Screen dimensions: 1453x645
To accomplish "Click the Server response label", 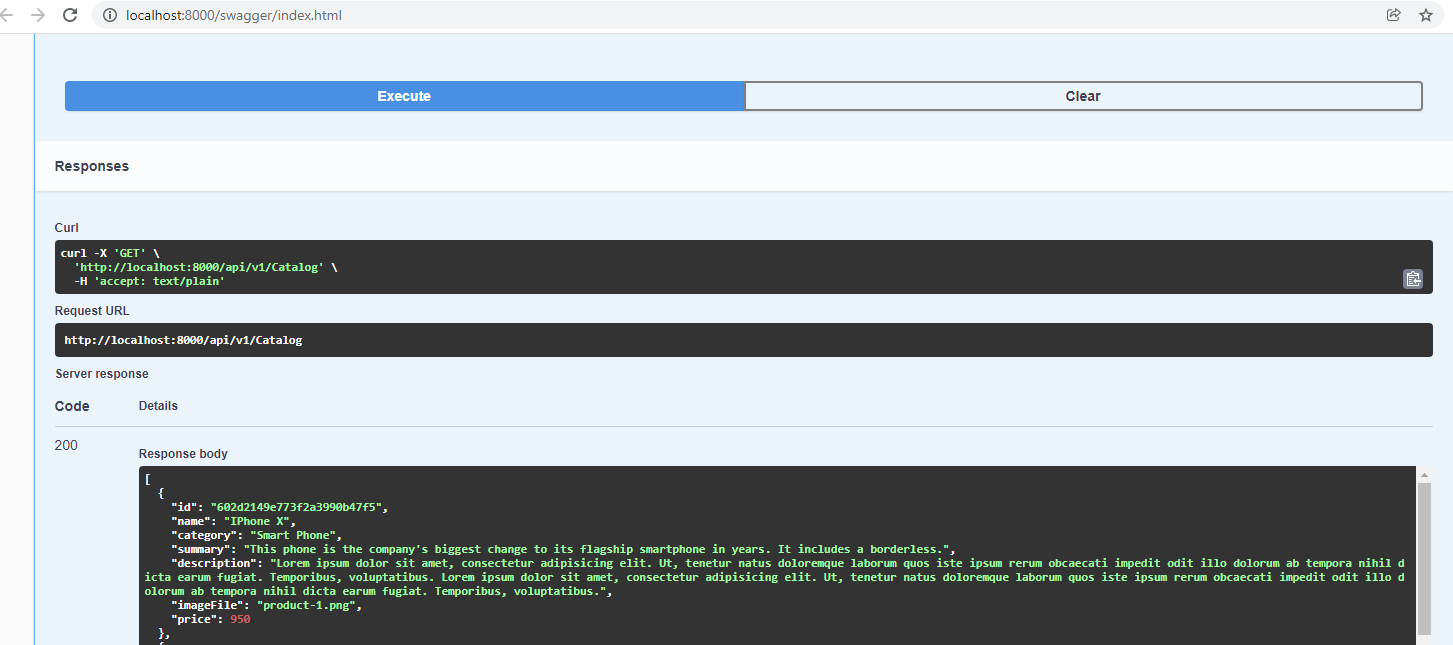I will click(x=102, y=374).
